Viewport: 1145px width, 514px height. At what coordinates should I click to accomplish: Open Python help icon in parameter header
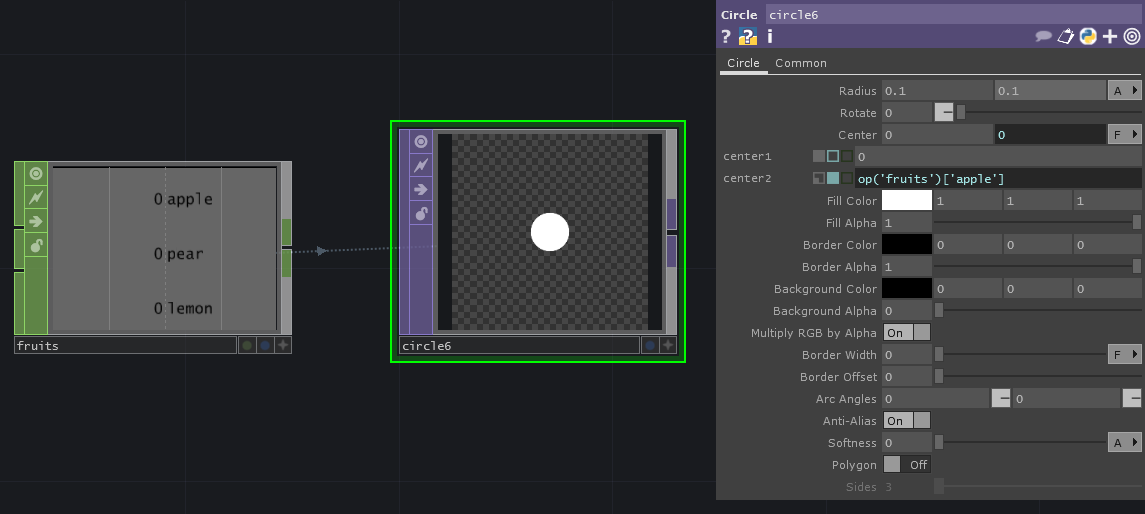click(x=748, y=37)
